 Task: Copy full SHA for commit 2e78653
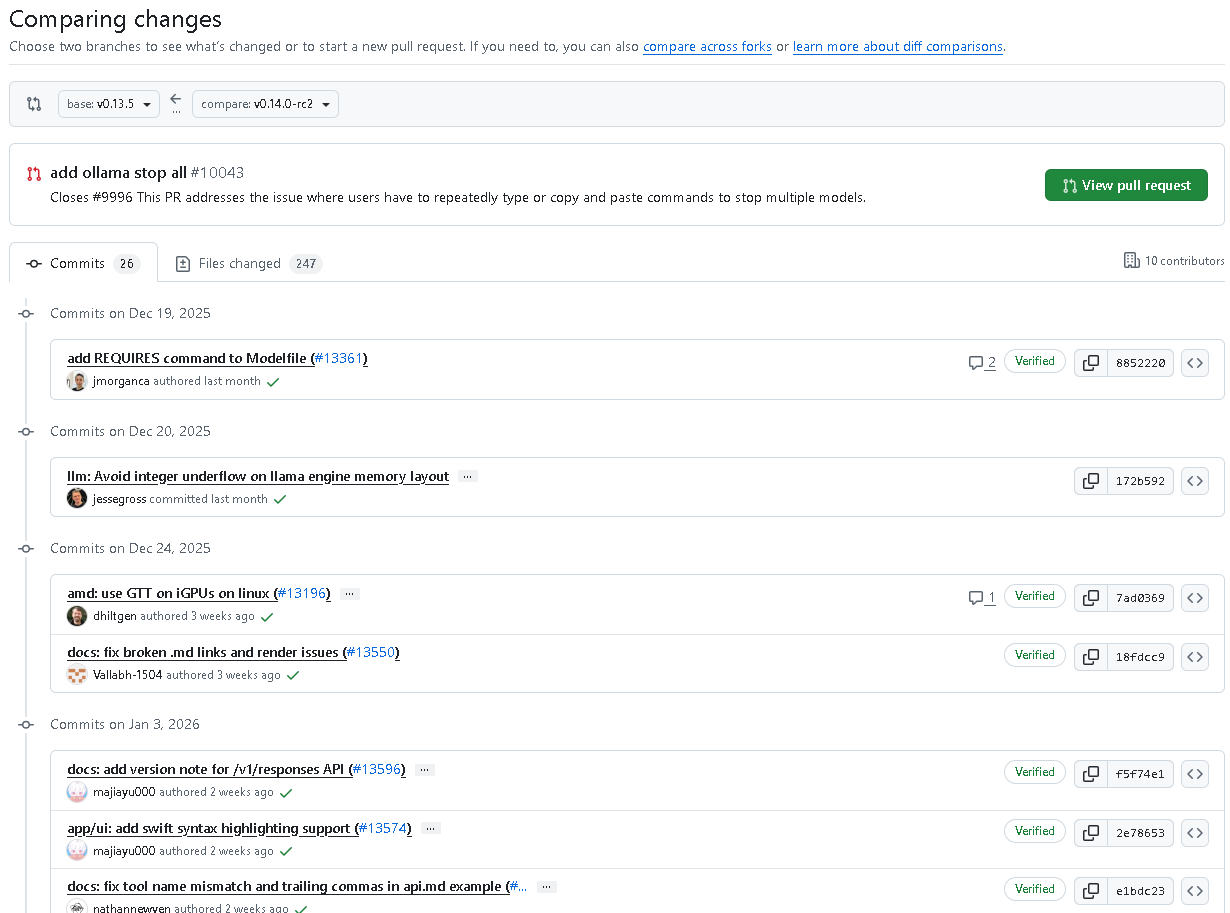(x=1091, y=833)
